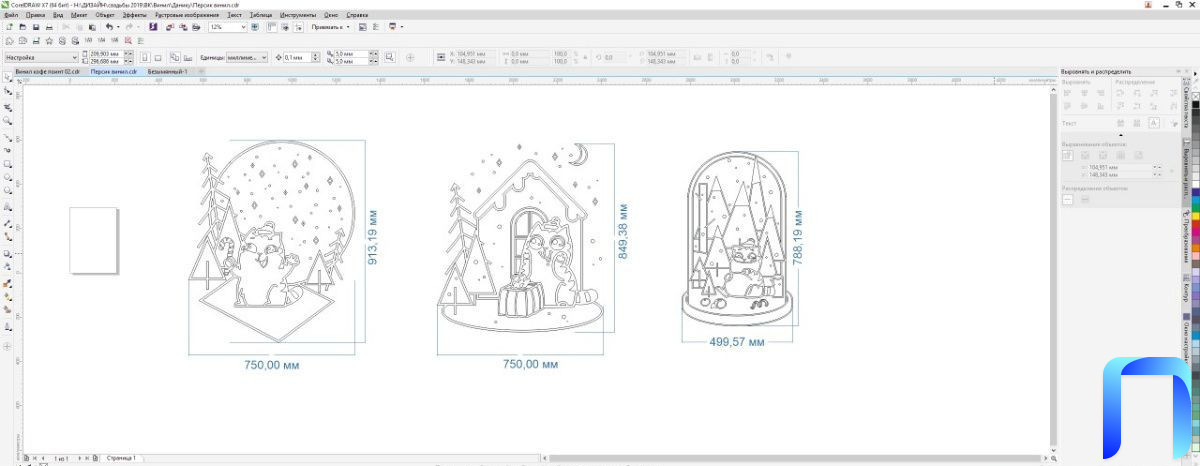Click the black swatch in color palette

coord(1195,104)
